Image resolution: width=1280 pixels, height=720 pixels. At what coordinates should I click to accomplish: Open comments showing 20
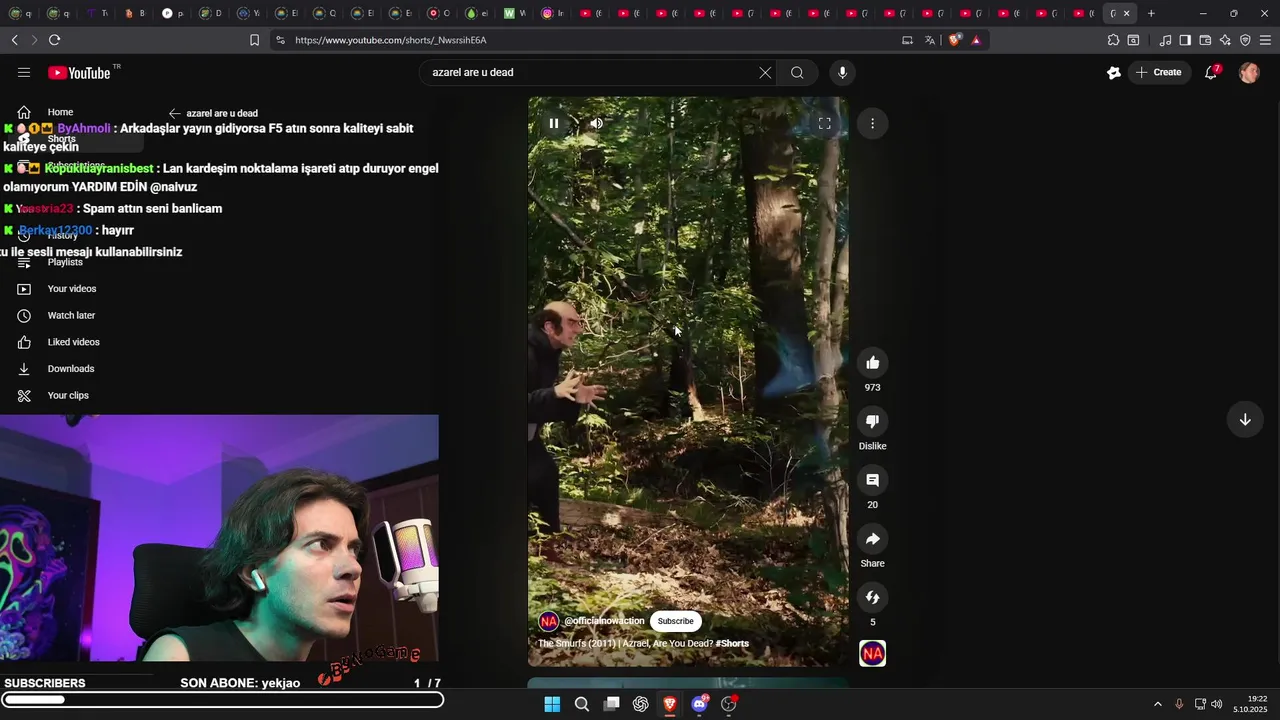pyautogui.click(x=872, y=480)
